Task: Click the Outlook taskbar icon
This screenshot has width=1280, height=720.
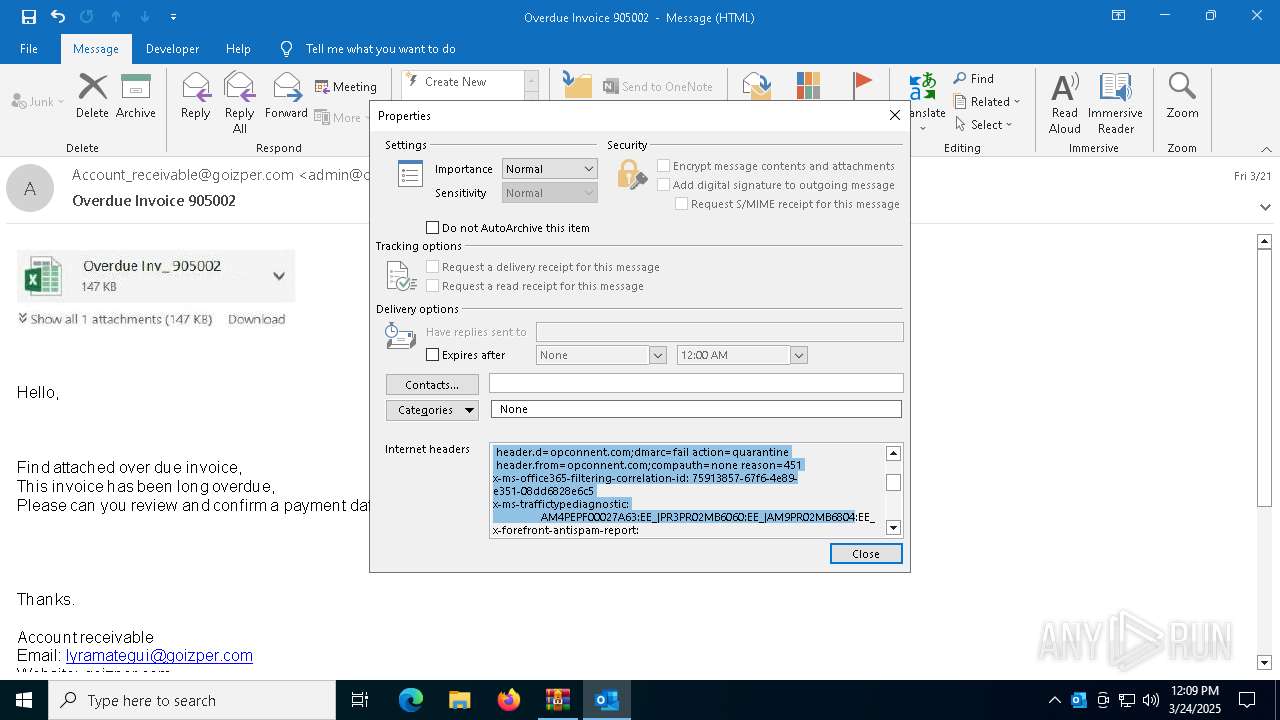Action: tap(606, 700)
